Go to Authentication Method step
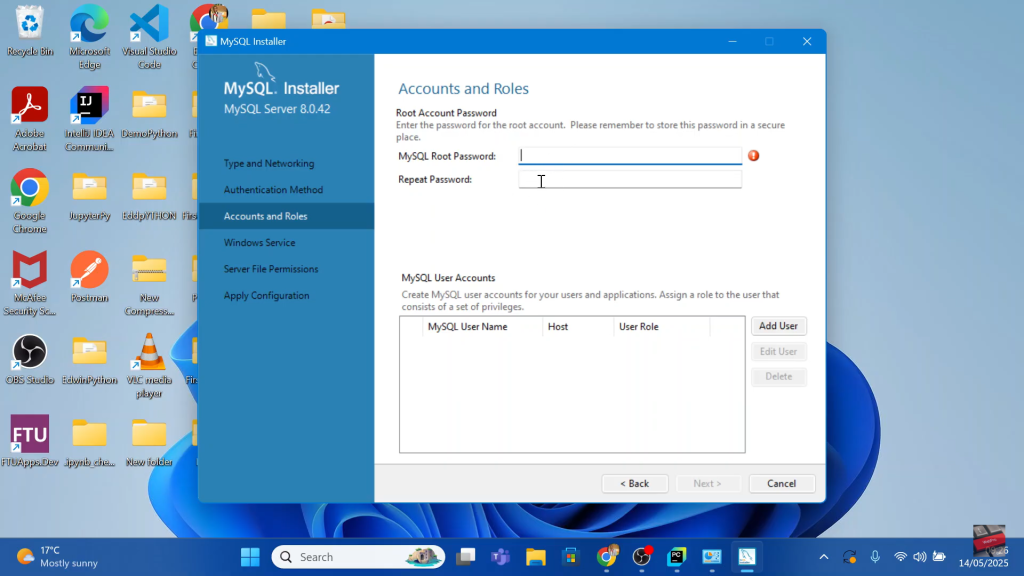The height and width of the screenshot is (576, 1024). [273, 189]
